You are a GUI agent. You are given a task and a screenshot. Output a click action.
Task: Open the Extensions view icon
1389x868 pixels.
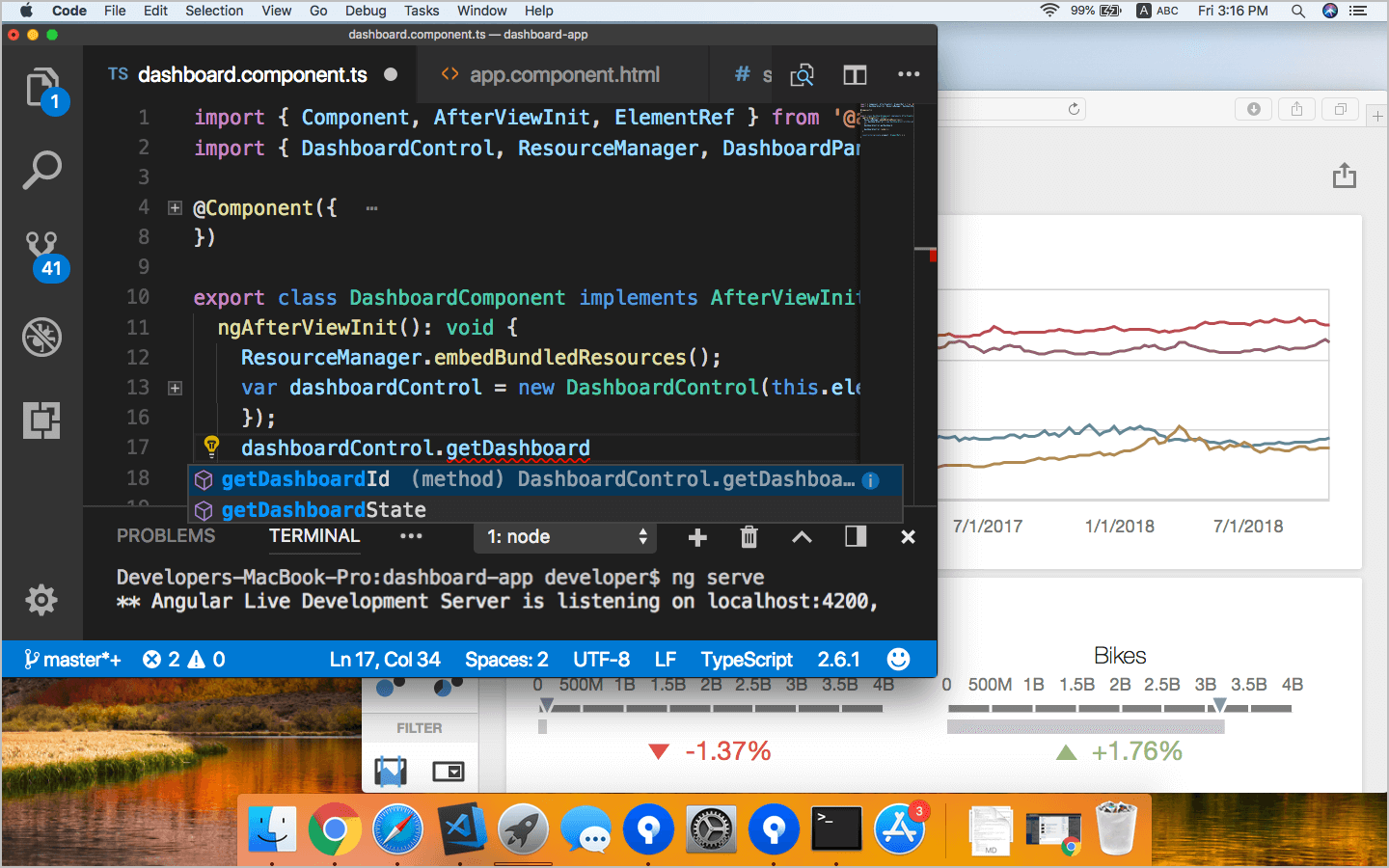pos(42,420)
